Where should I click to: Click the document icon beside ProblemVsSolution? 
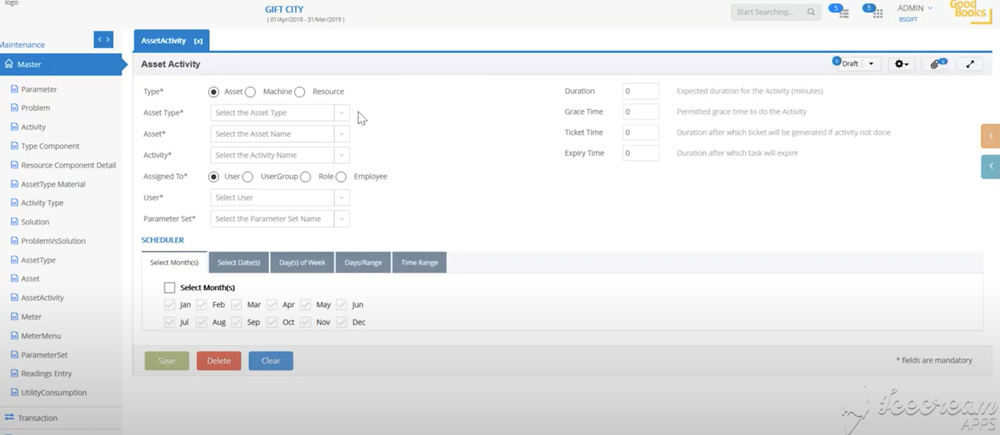15,240
